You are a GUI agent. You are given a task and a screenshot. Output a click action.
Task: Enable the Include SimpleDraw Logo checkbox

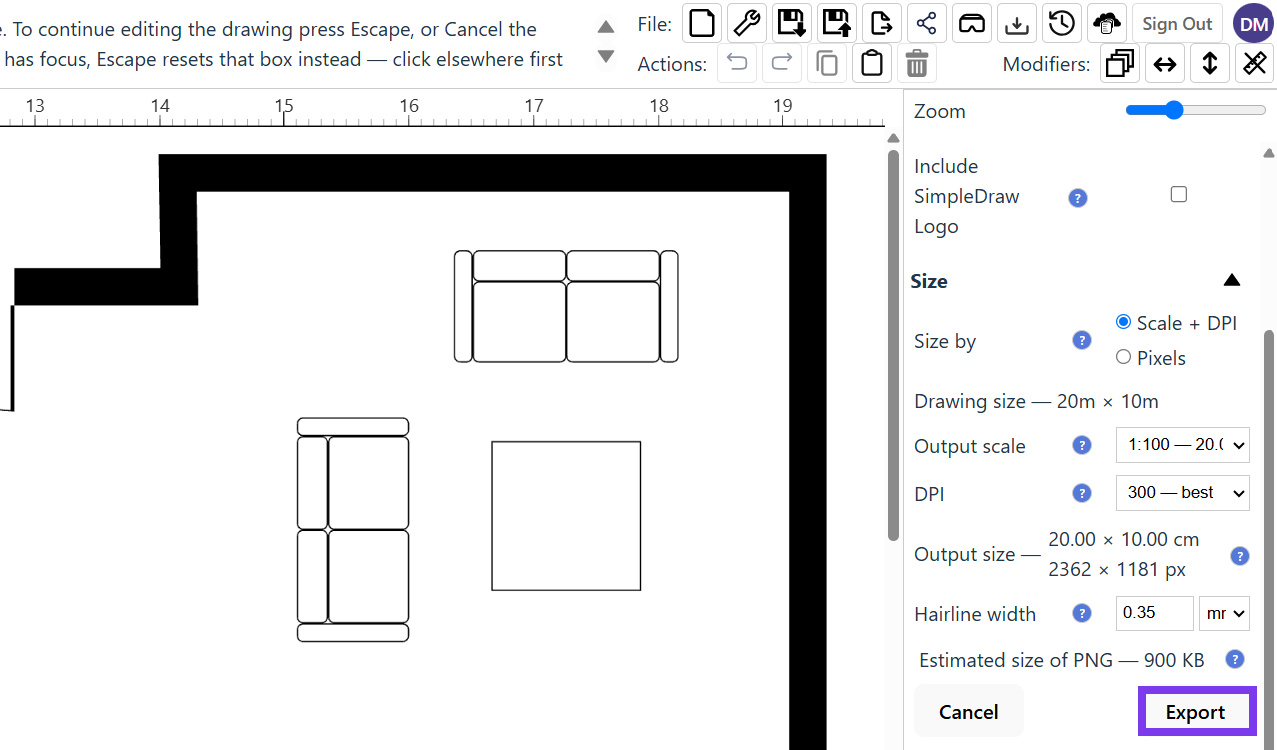click(x=1179, y=195)
